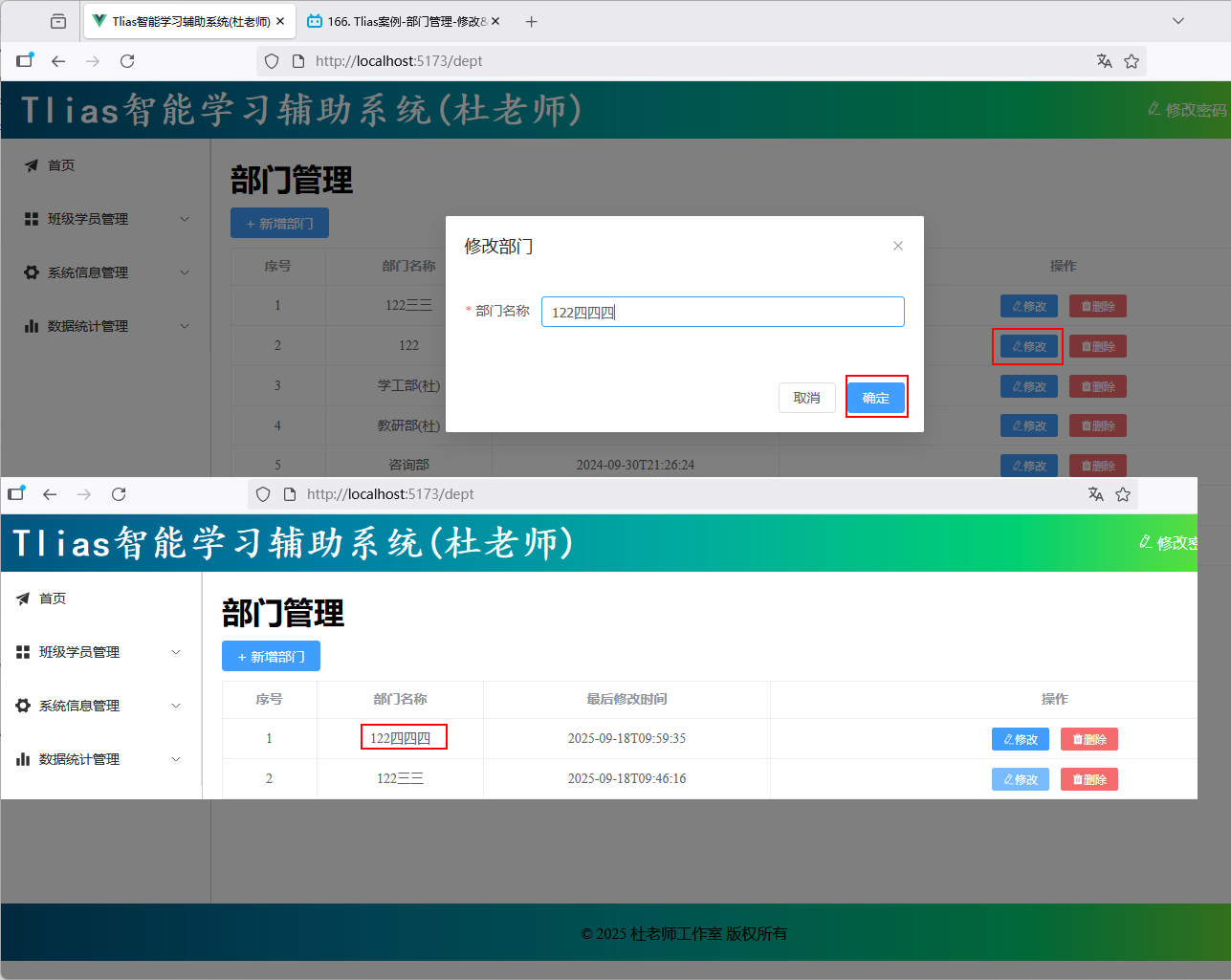The height and width of the screenshot is (980, 1231).
Task: Edit the 122四四四 department row
Action: click(1020, 739)
